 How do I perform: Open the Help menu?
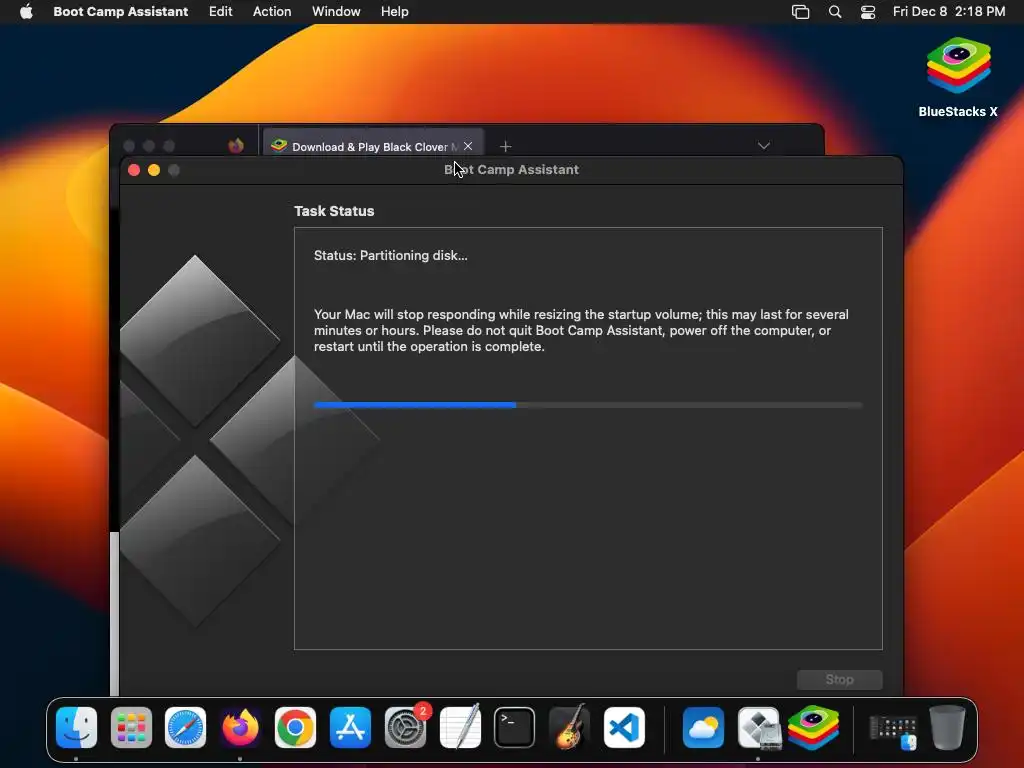pos(395,12)
